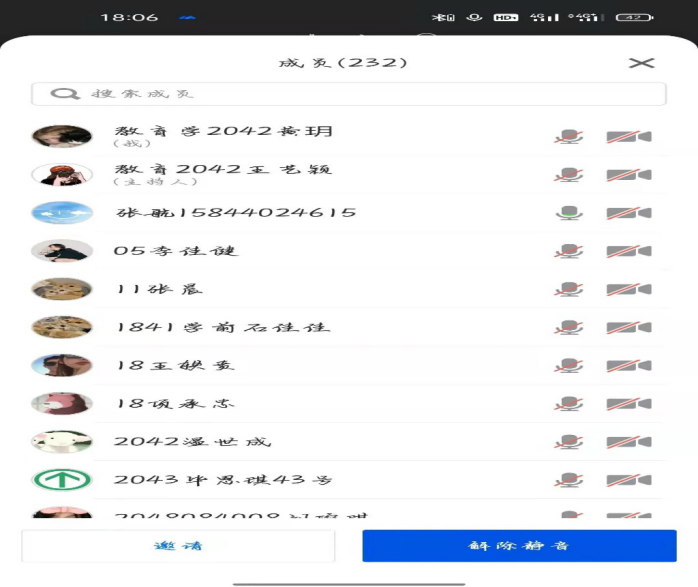The height and width of the screenshot is (587, 698).
Task: Tap the camera-off icon of the host (主持人)
Action: pyautogui.click(x=628, y=175)
